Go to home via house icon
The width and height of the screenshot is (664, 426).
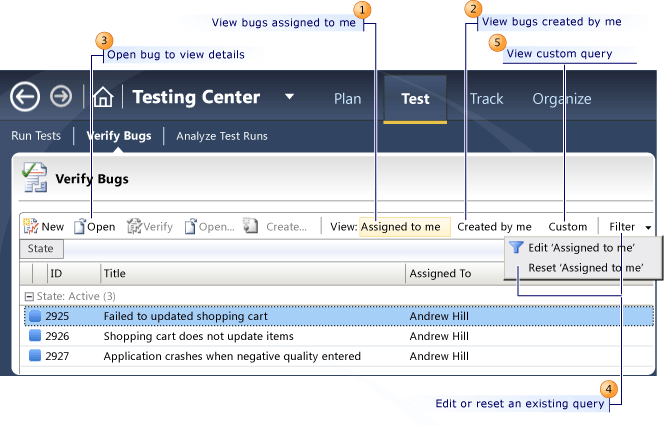tap(102, 97)
